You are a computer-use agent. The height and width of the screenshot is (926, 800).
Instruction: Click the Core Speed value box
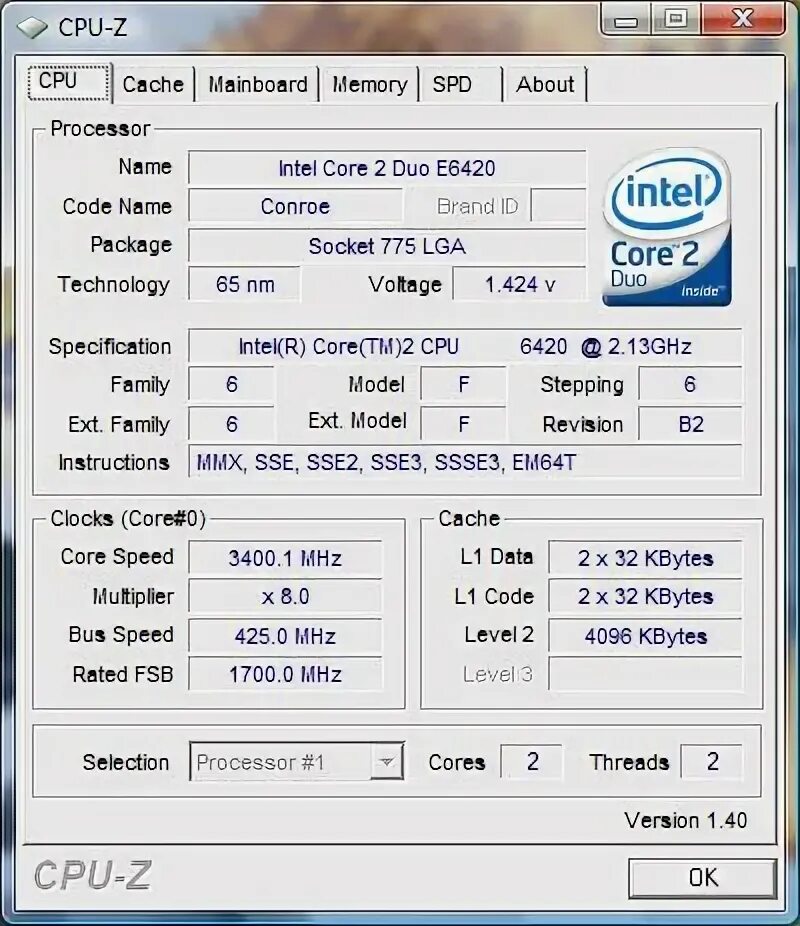(285, 558)
